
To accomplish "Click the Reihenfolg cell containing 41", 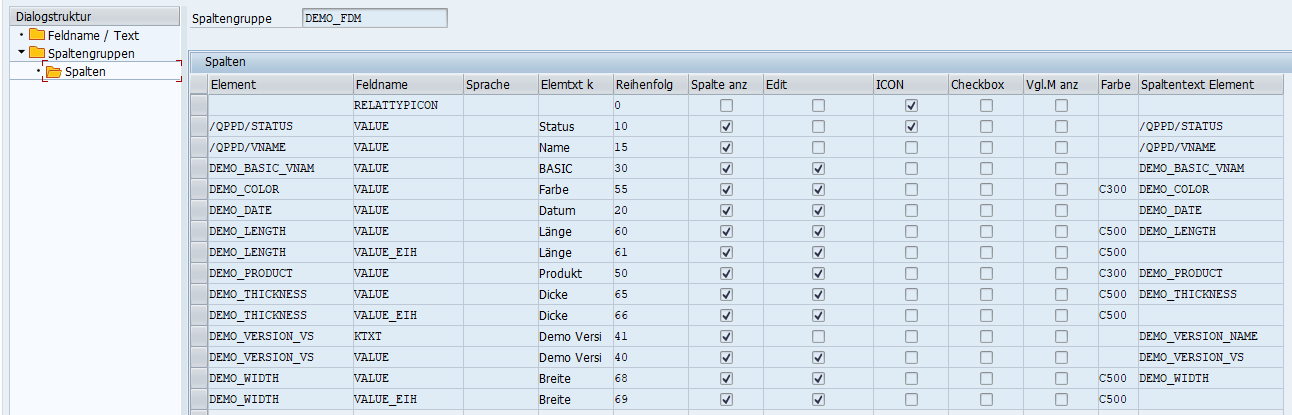I will click(648, 337).
